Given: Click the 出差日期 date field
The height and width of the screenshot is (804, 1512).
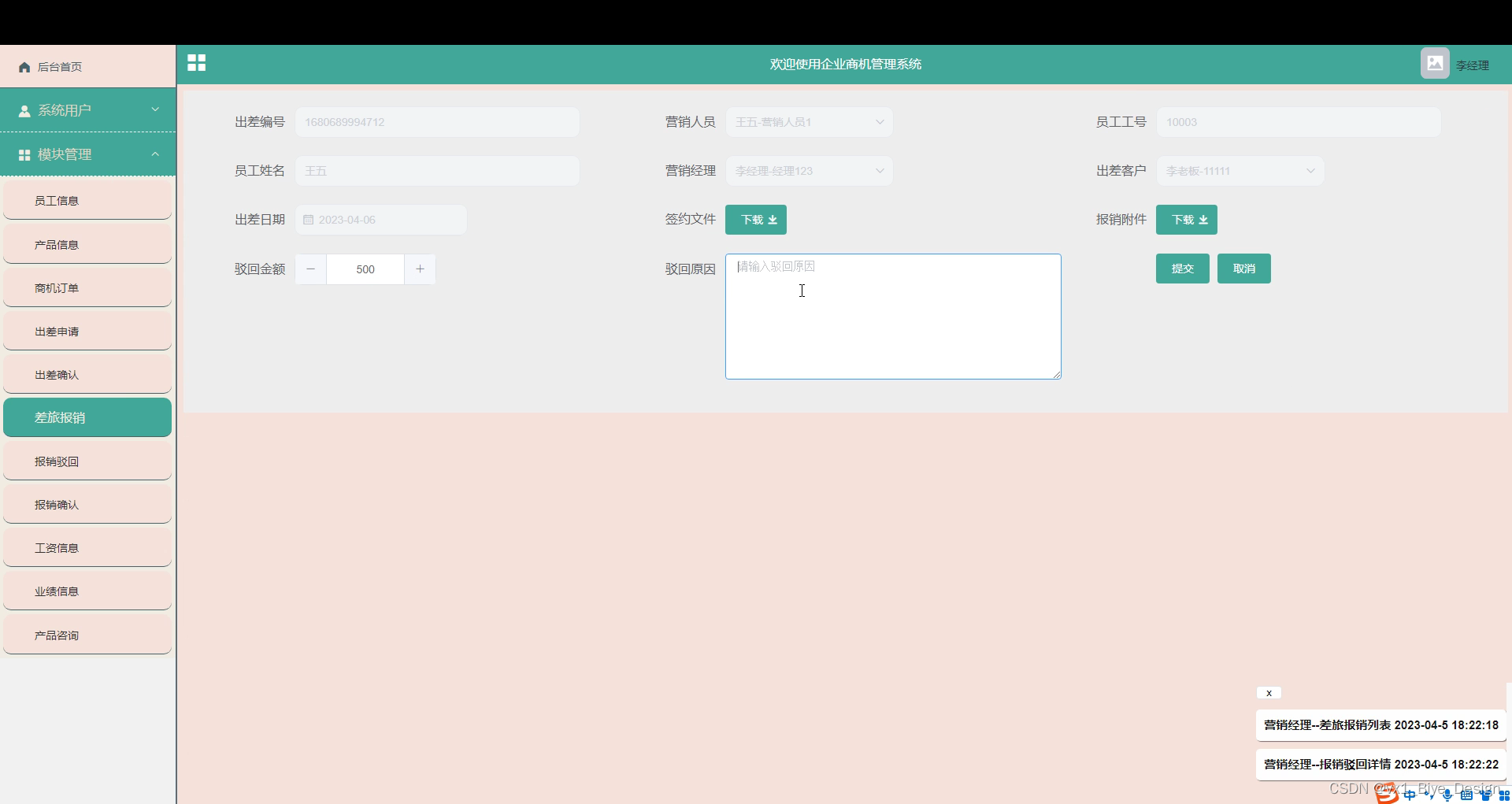Looking at the screenshot, I should [381, 220].
